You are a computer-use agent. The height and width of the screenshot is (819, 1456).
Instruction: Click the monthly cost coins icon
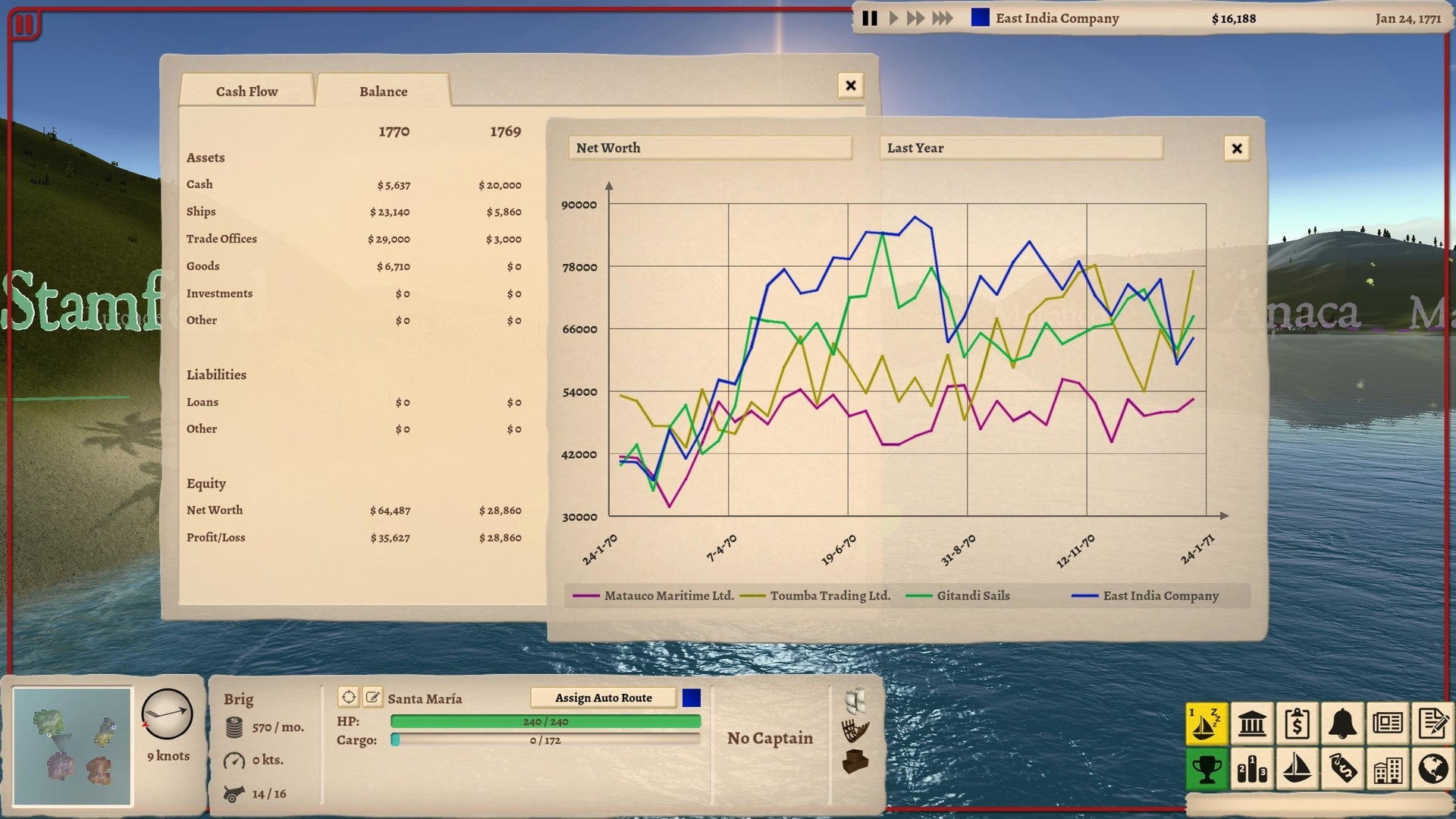234,727
